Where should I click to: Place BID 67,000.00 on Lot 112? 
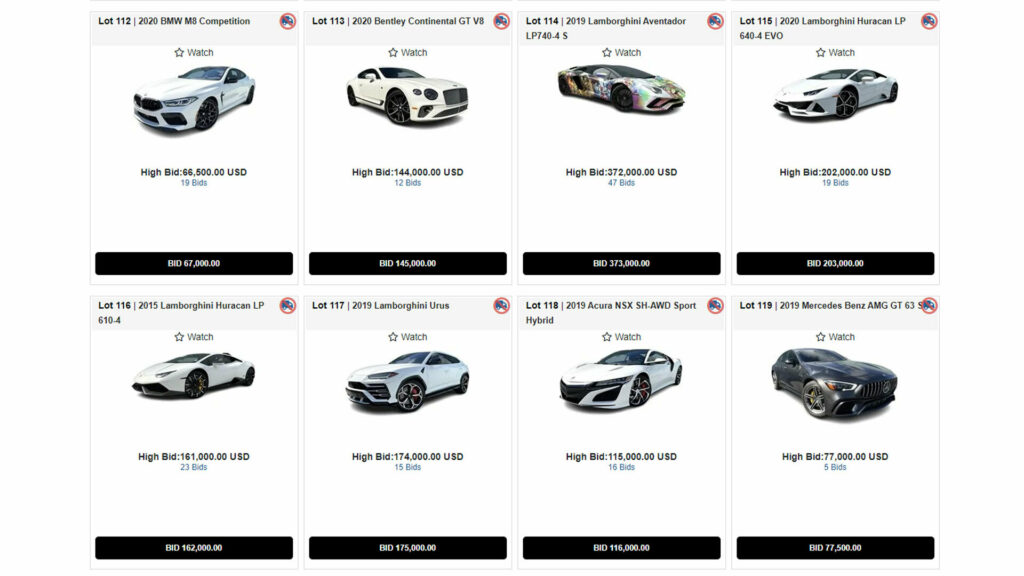pos(194,264)
